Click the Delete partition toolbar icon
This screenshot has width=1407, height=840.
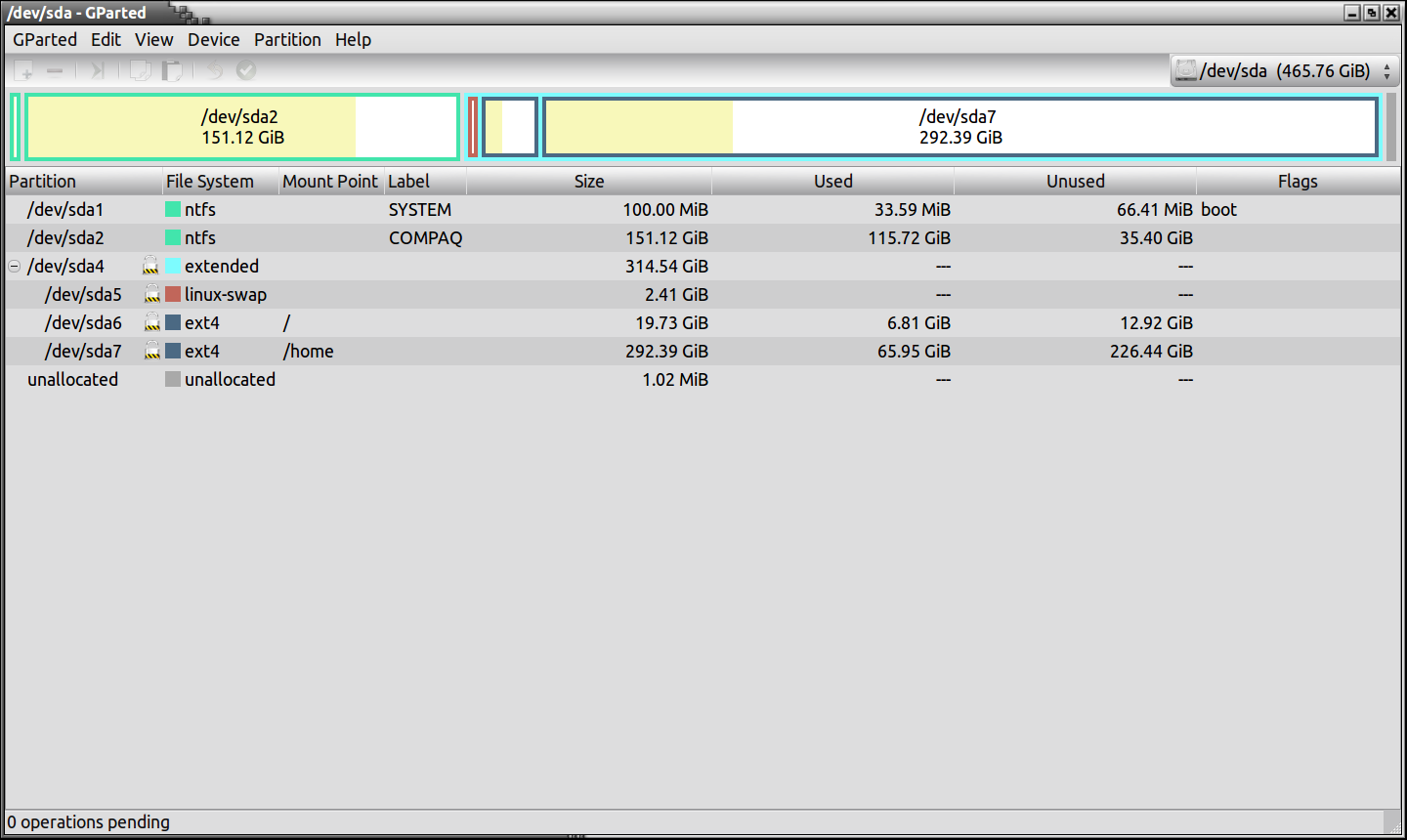pyautogui.click(x=55, y=70)
